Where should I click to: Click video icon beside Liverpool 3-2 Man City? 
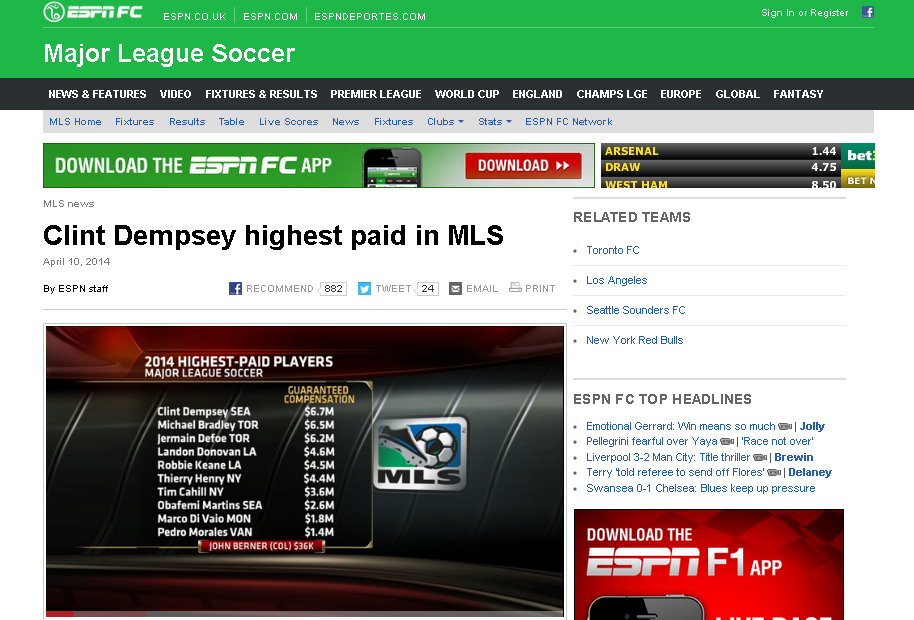pyautogui.click(x=761, y=457)
